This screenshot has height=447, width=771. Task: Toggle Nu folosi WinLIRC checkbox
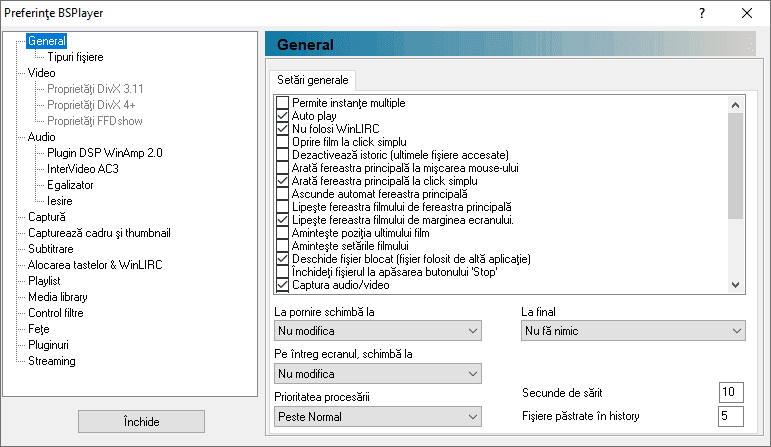click(282, 129)
